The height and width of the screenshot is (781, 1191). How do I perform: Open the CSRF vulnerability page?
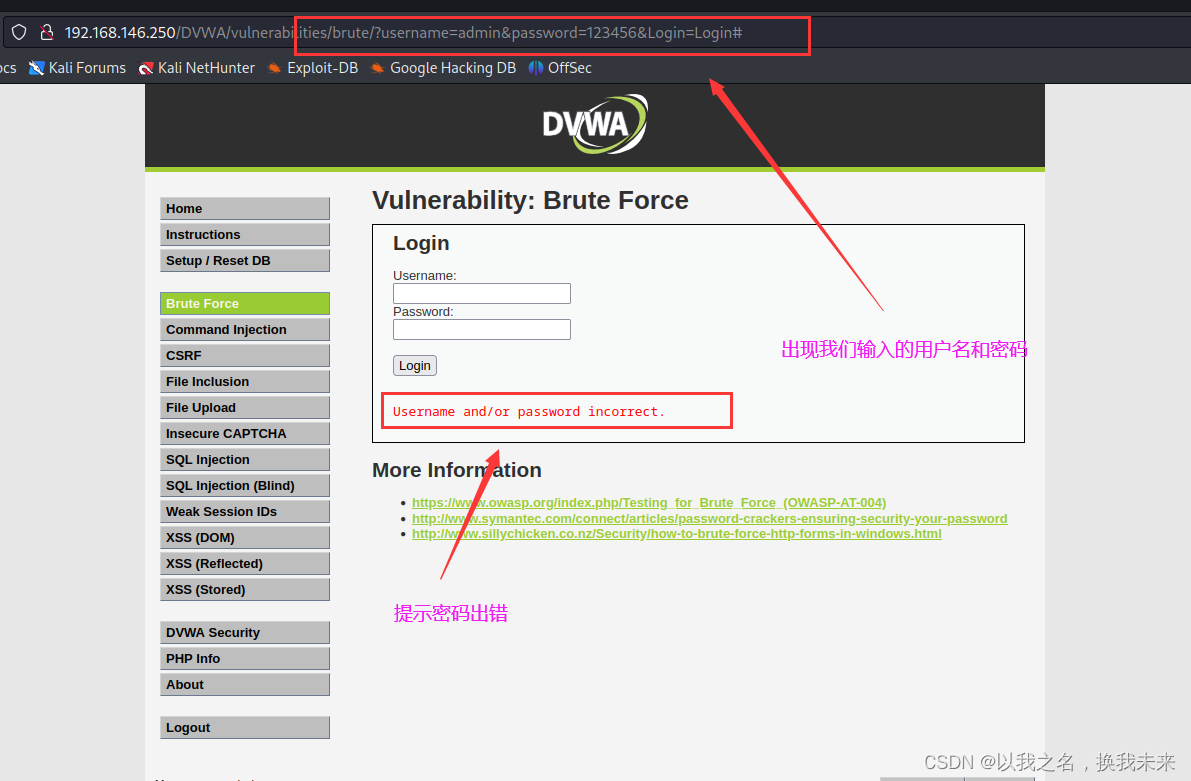[245, 356]
